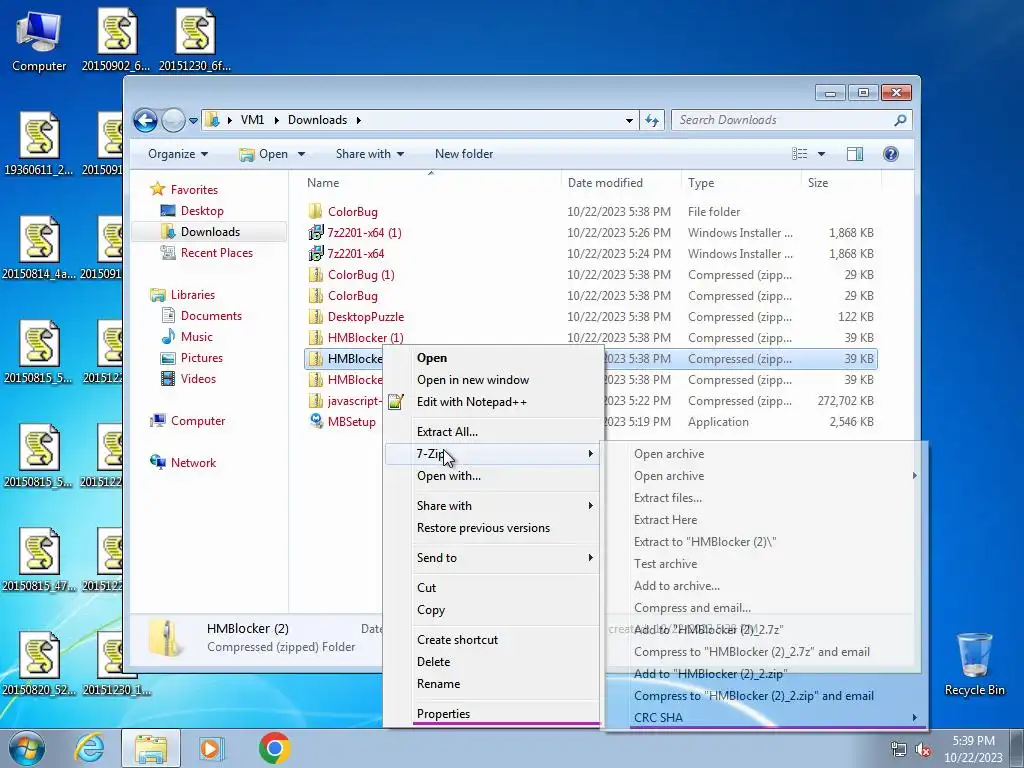Select the HMBlocker (1) zip icon

315,338
